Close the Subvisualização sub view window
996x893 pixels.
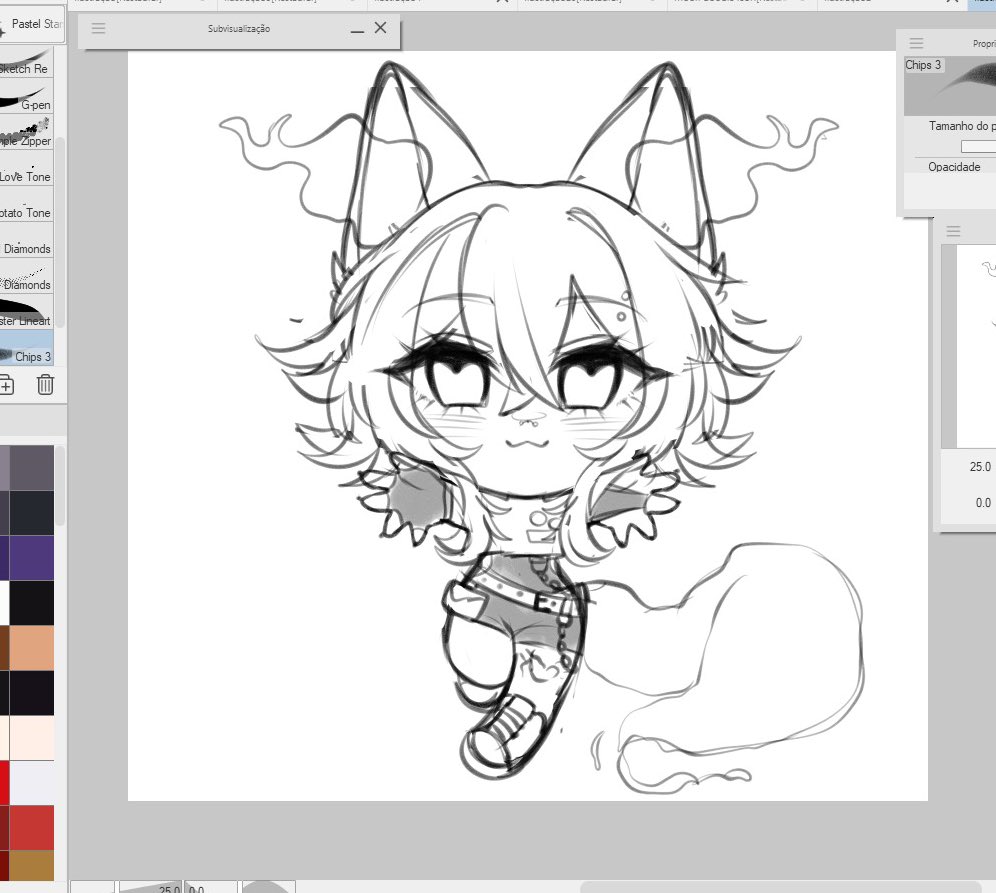380,28
